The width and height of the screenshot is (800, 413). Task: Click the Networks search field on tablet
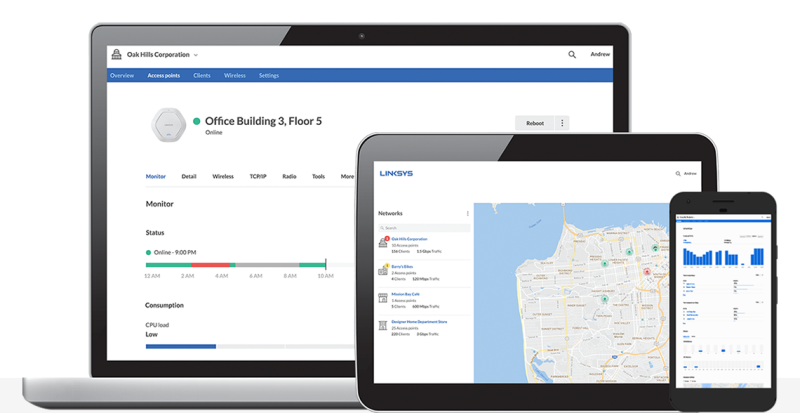[x=424, y=228]
